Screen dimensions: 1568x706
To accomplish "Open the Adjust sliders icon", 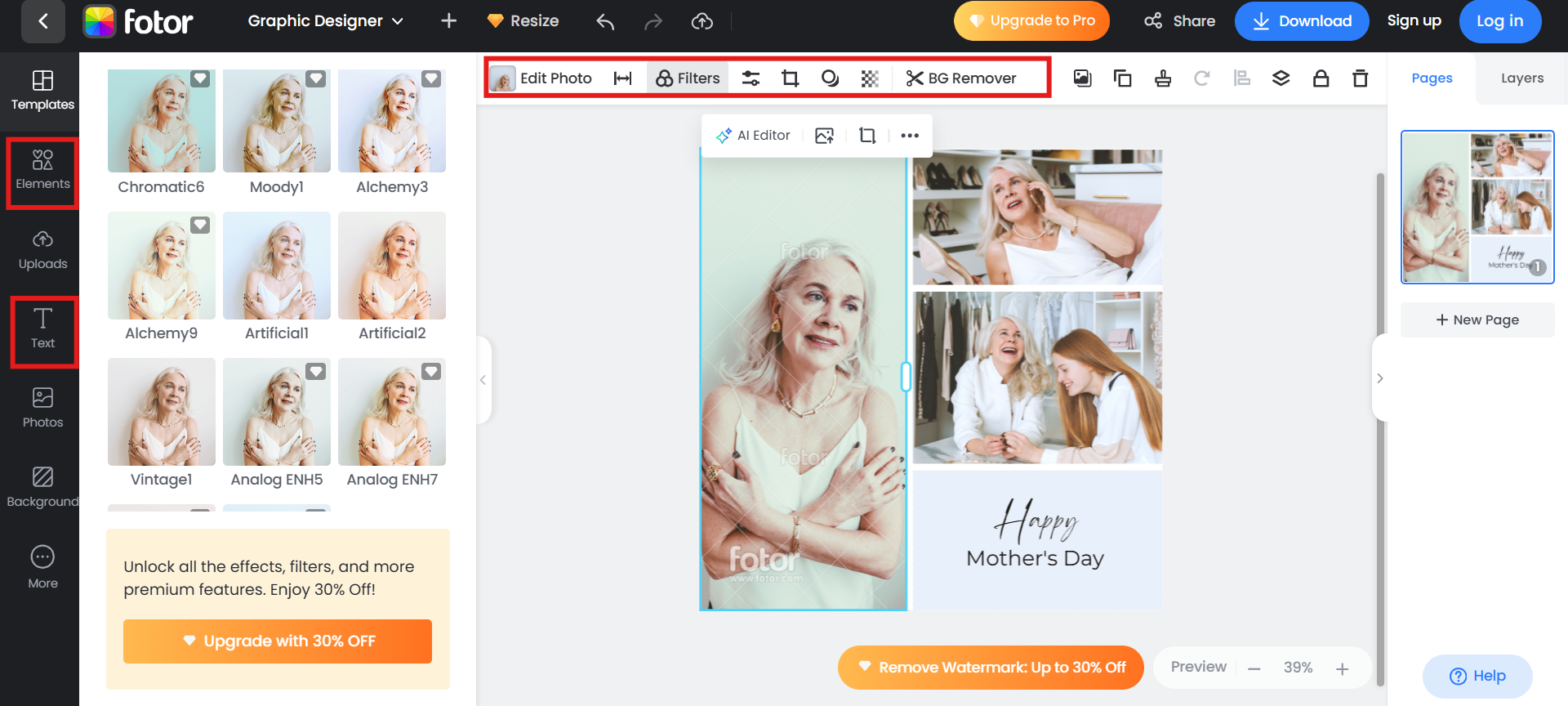I will click(751, 78).
